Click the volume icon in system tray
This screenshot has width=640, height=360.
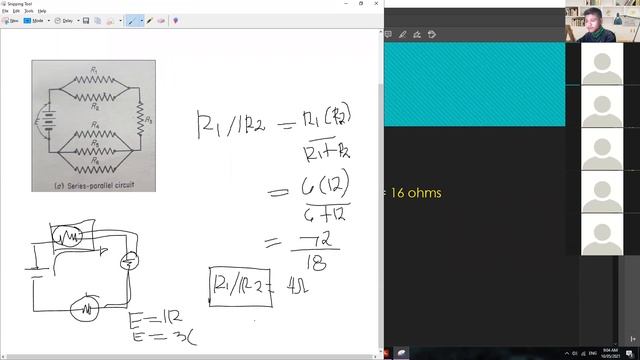pyautogui.click(x=575, y=353)
